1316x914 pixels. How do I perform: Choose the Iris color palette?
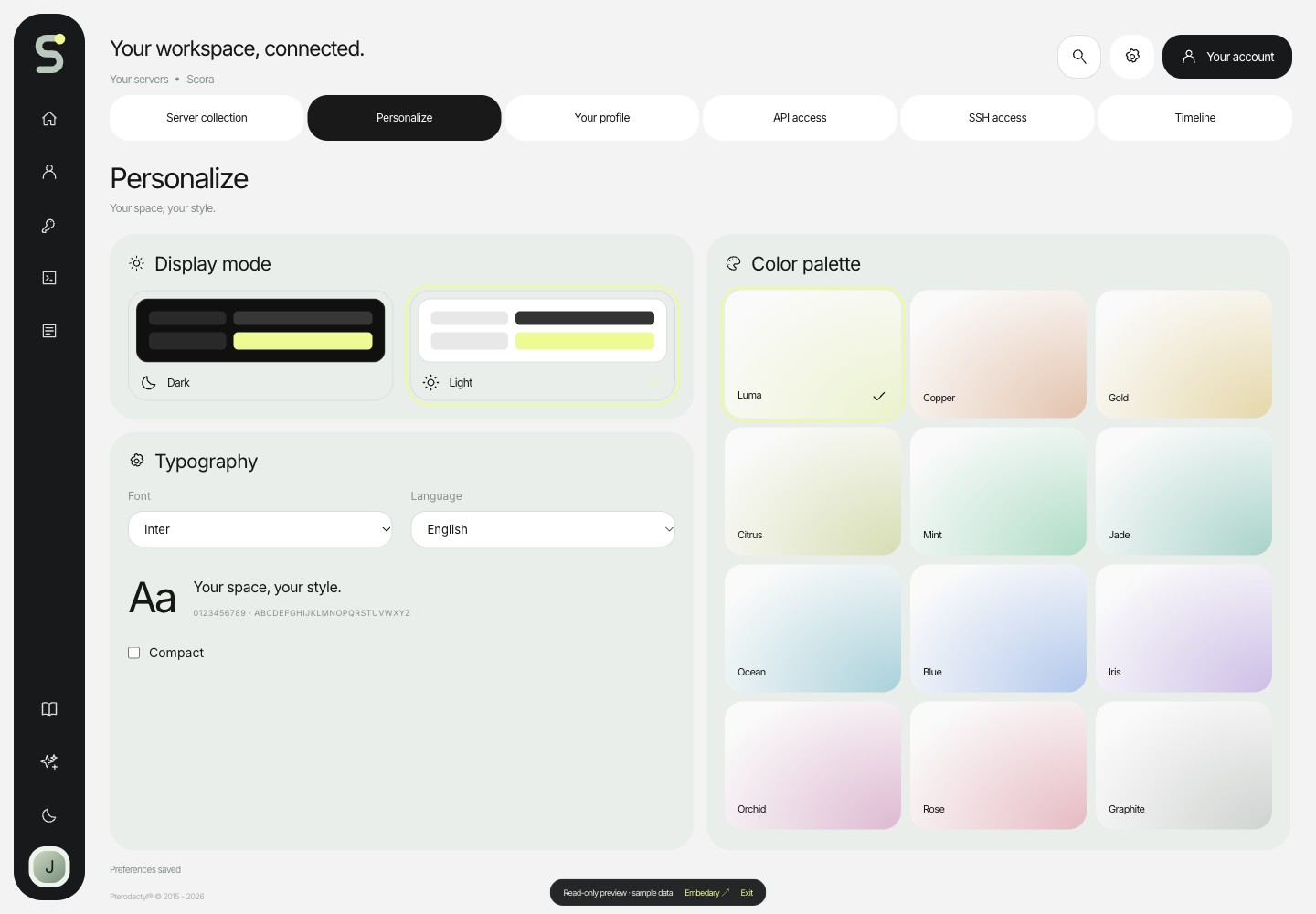click(x=1183, y=629)
